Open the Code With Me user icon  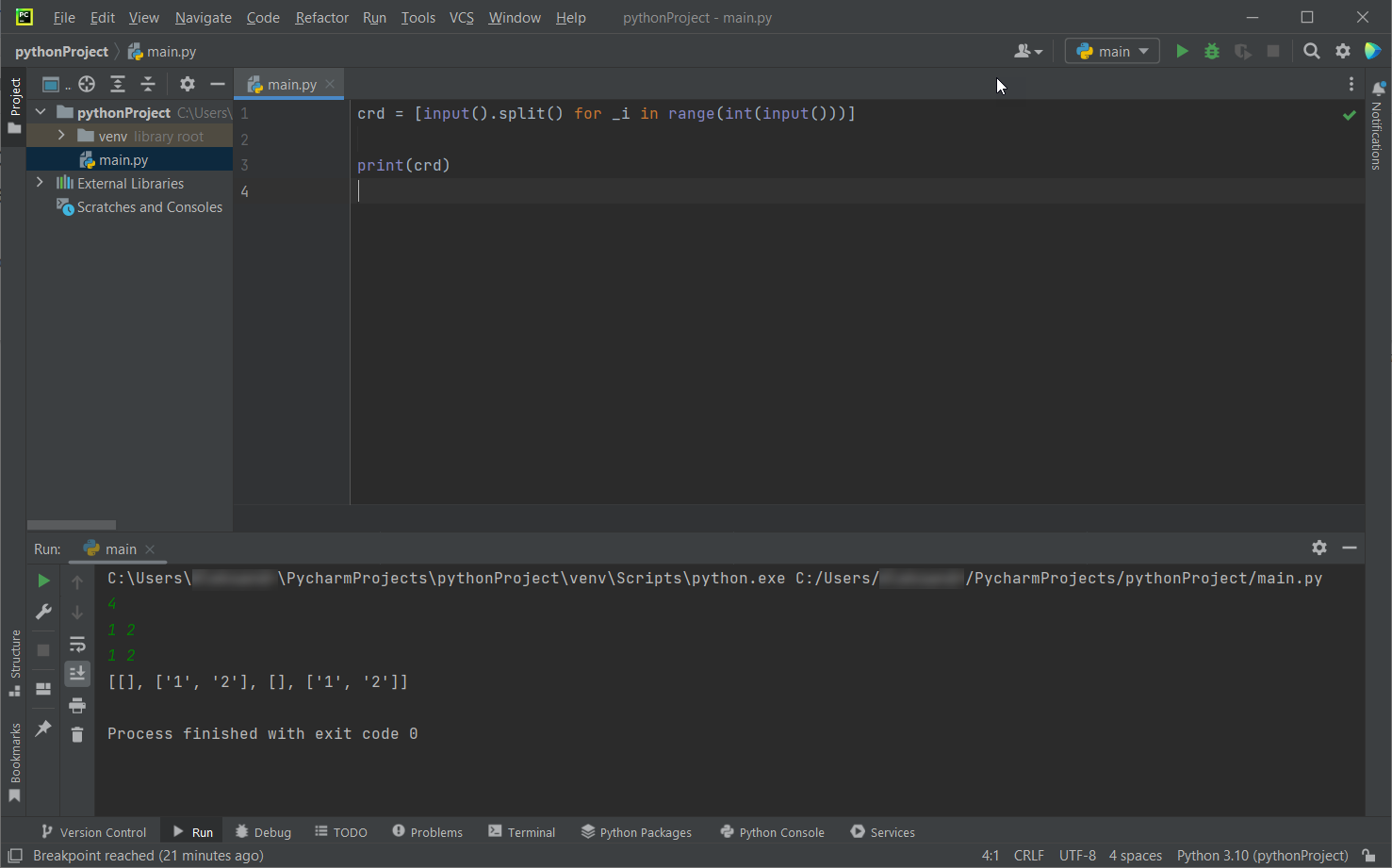[x=1028, y=51]
